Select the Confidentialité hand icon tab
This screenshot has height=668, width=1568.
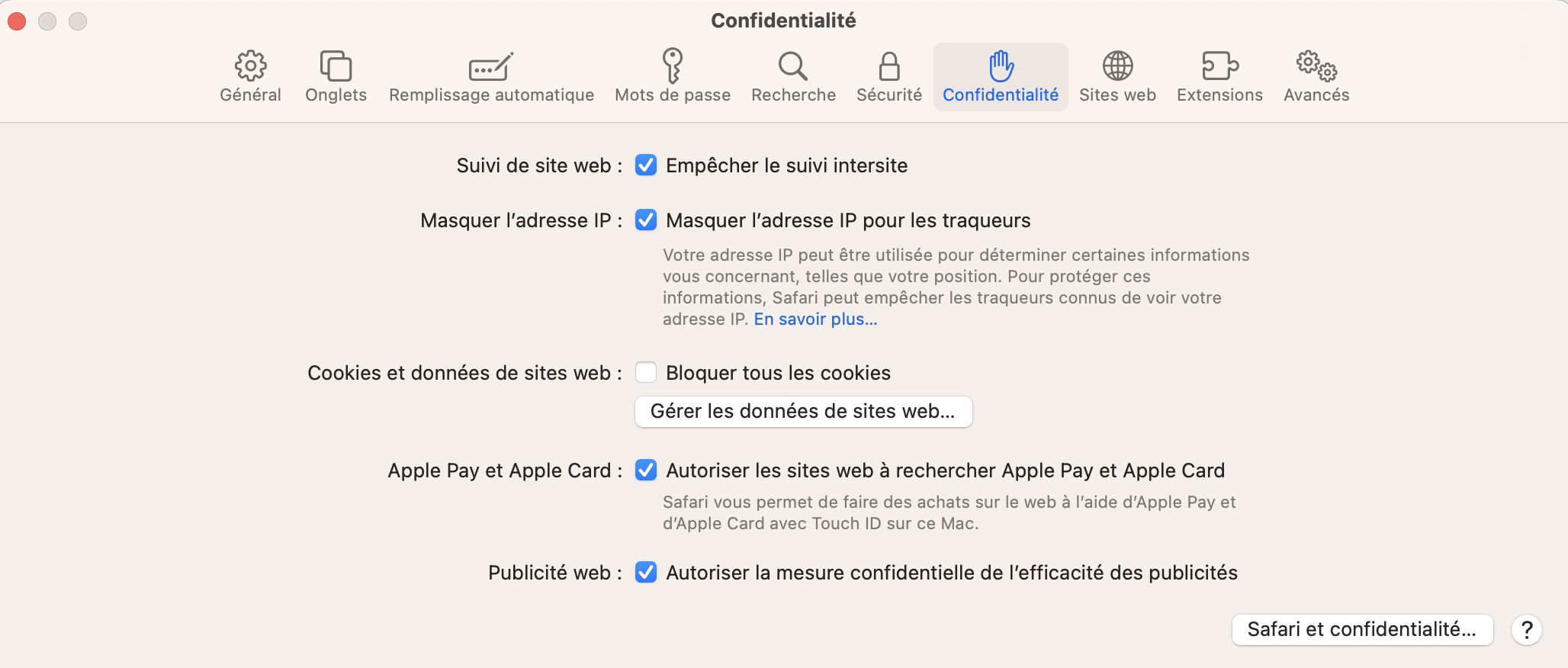1001,67
